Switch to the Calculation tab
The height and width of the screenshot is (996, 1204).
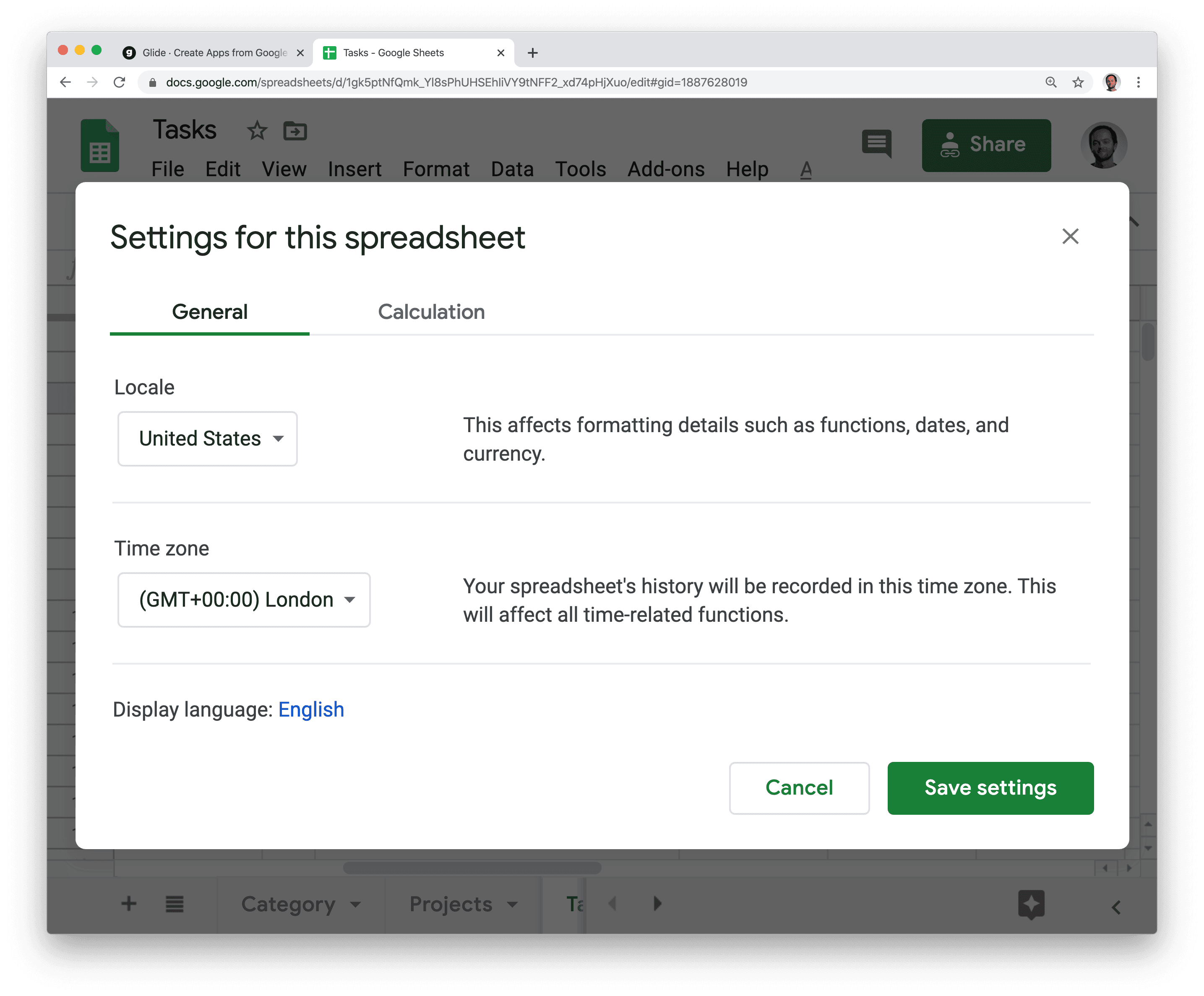tap(431, 312)
